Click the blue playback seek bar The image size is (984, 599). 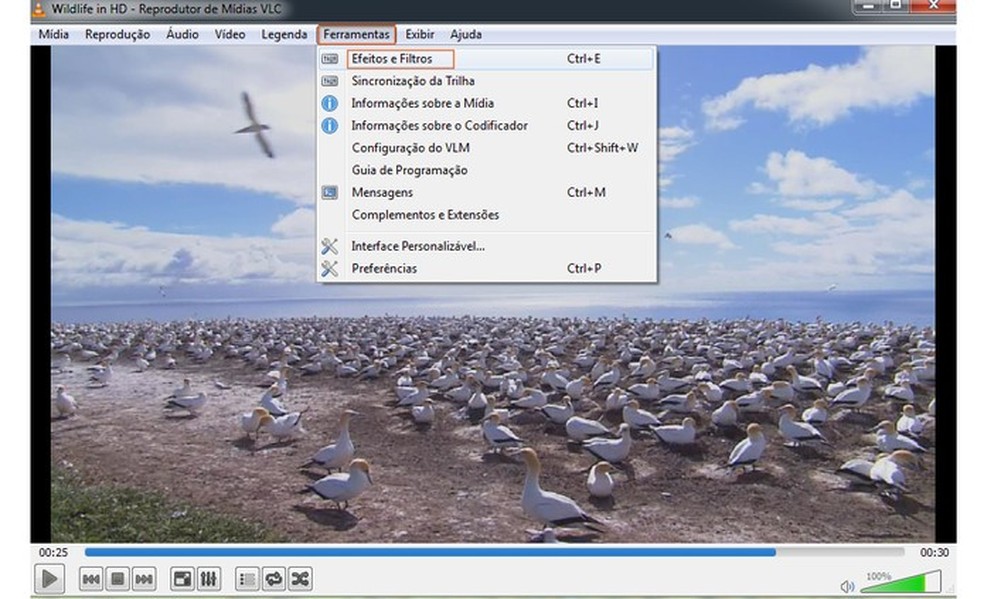point(430,551)
